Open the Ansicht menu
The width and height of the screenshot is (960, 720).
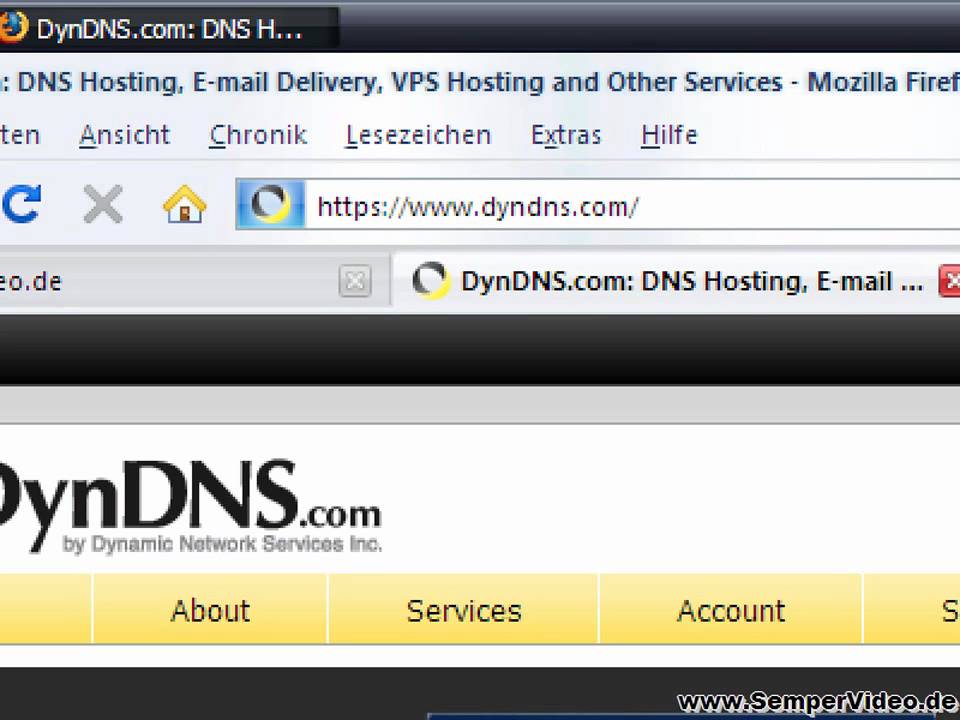coord(124,135)
